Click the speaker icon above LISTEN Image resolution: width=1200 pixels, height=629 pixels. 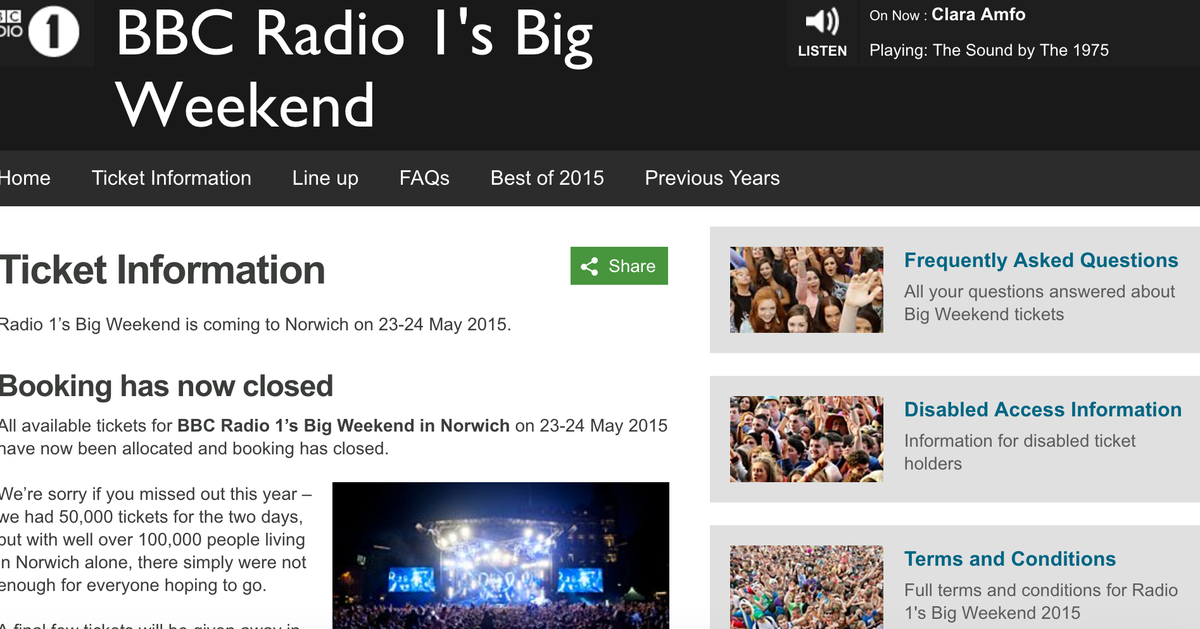822,20
